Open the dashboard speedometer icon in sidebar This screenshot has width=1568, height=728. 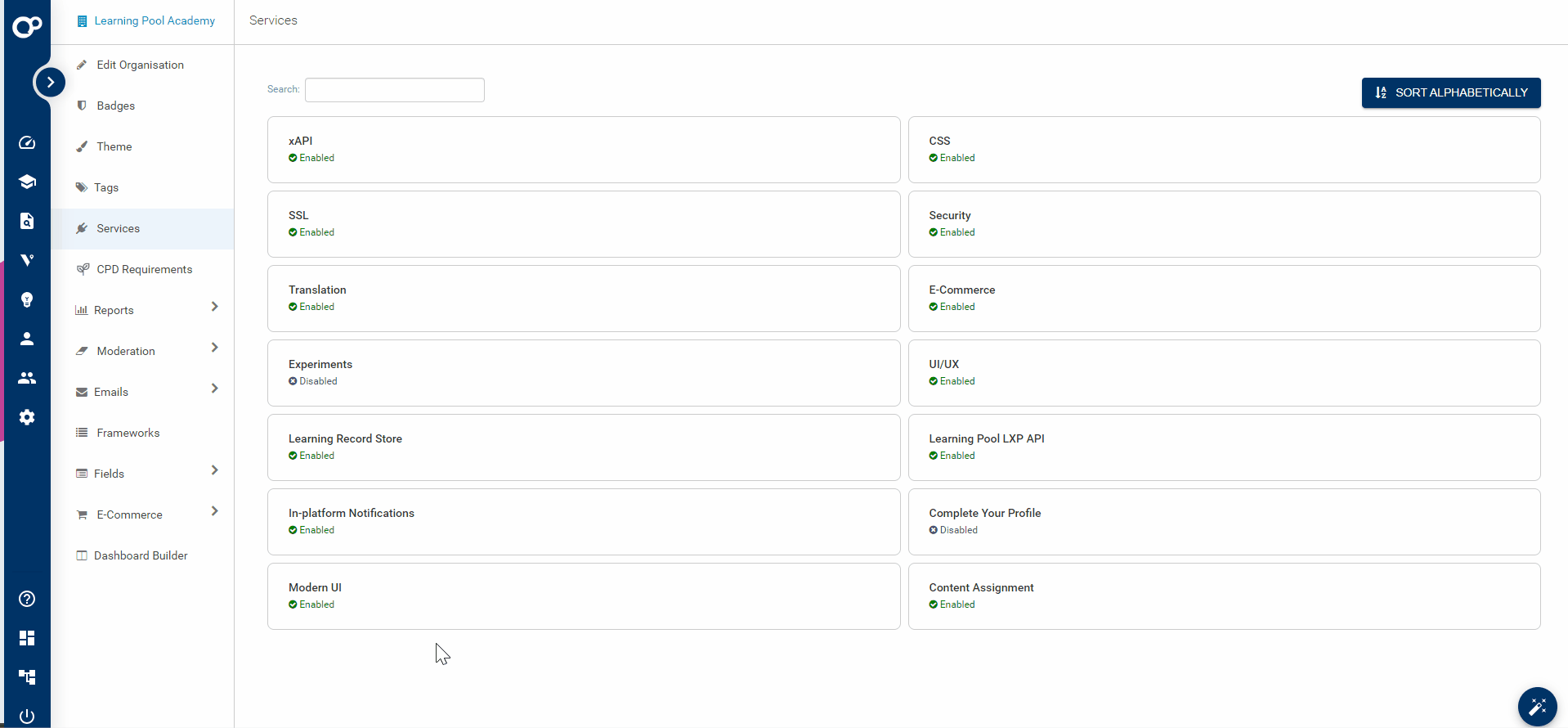coord(27,143)
